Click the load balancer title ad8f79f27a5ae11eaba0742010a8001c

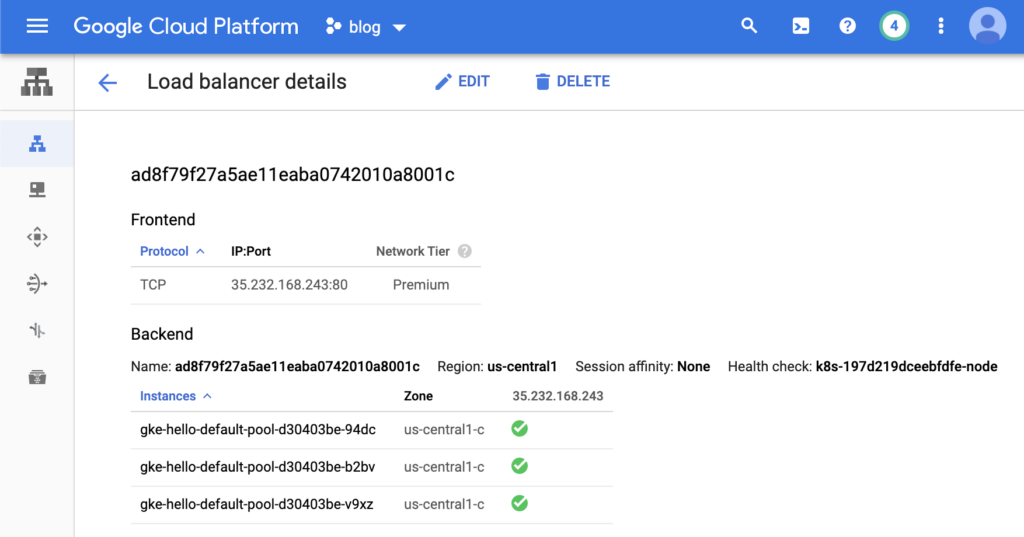coord(293,174)
